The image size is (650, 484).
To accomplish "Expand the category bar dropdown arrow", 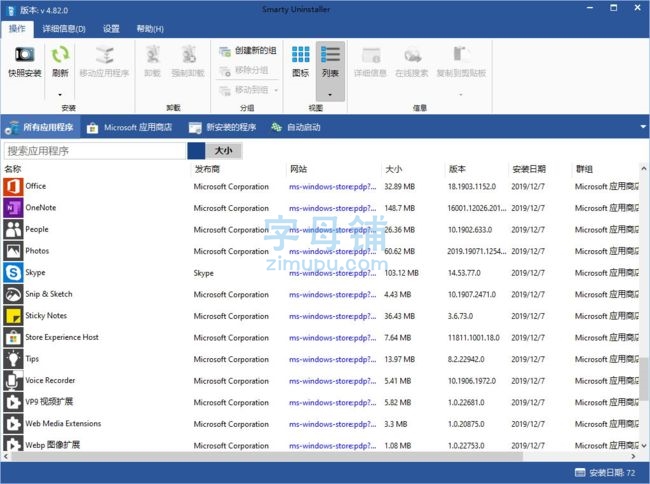I will pyautogui.click(x=643, y=127).
